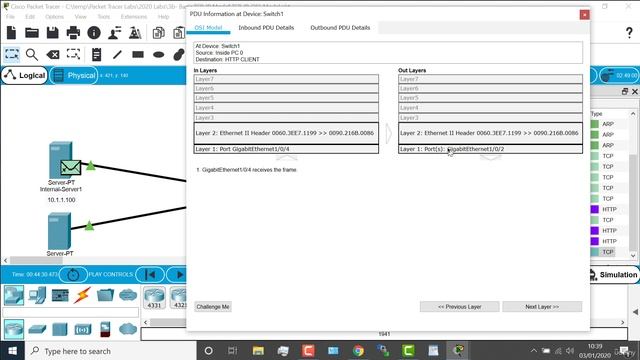Switch to Logical workspace view
640x360 pixels.
tap(25, 76)
